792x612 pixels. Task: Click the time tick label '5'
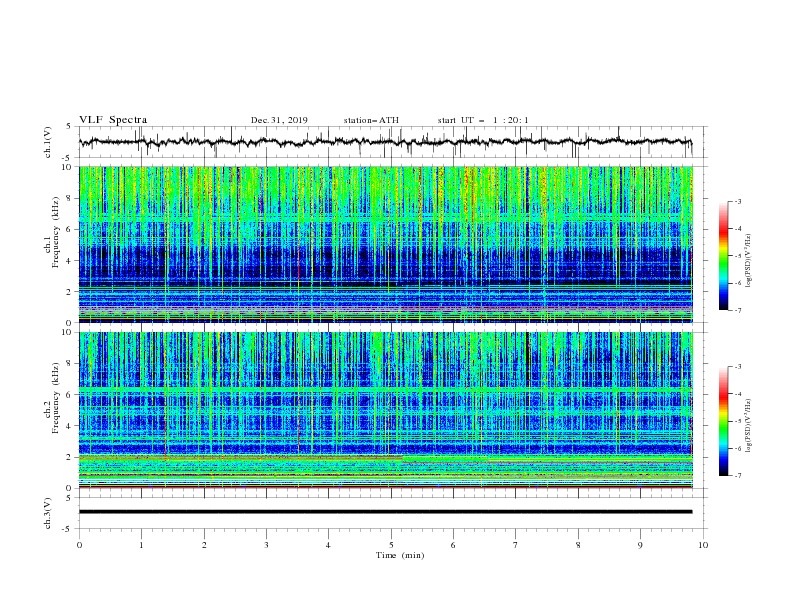(391, 545)
